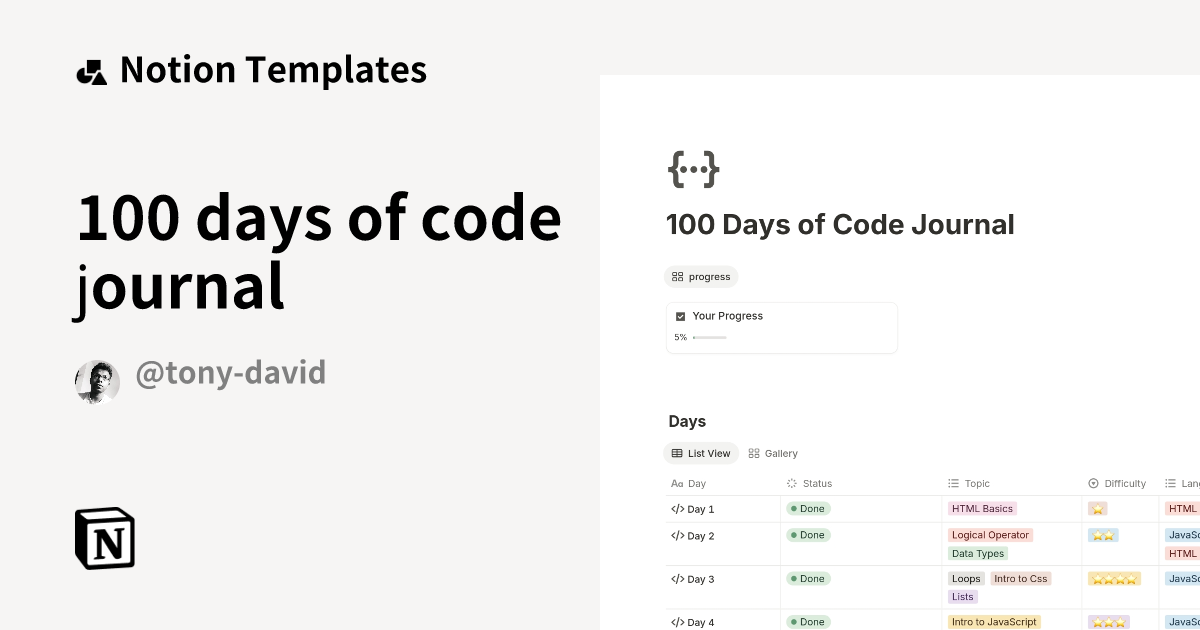Click the Notion N logo icon
Viewport: 1200px width, 630px height.
(104, 538)
